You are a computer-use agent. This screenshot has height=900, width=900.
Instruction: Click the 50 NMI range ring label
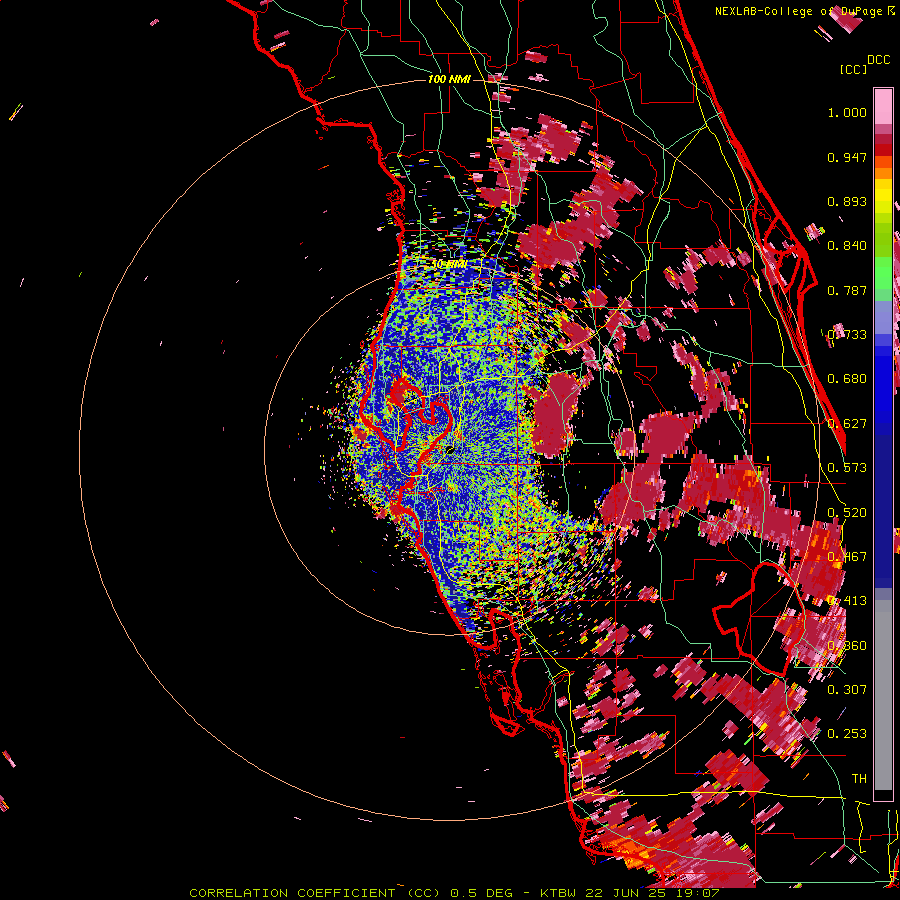pos(448,264)
